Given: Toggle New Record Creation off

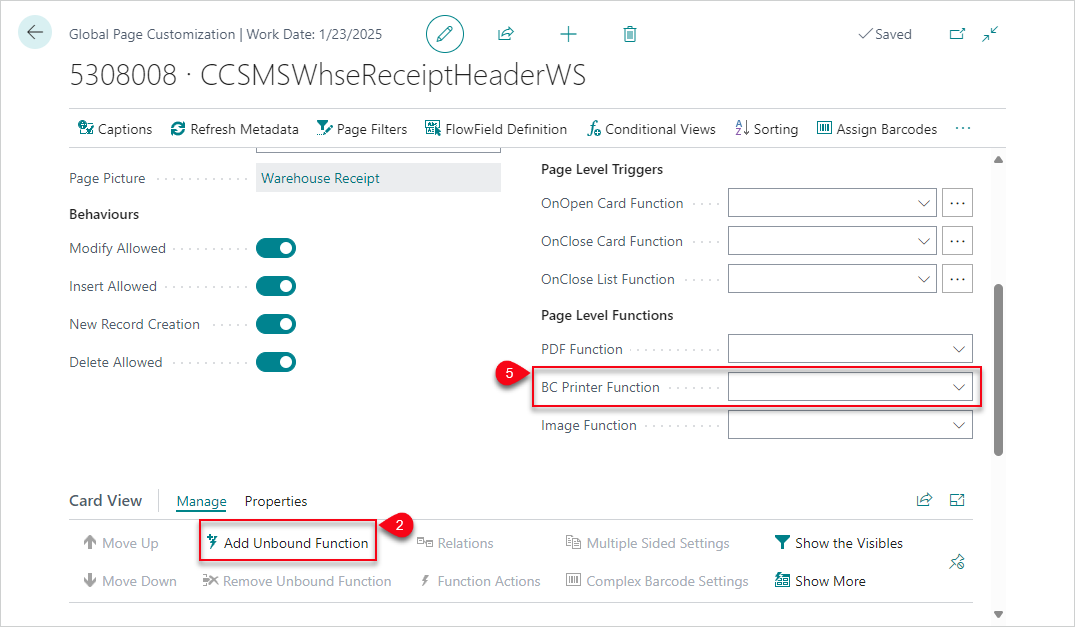Looking at the screenshot, I should click(275, 323).
